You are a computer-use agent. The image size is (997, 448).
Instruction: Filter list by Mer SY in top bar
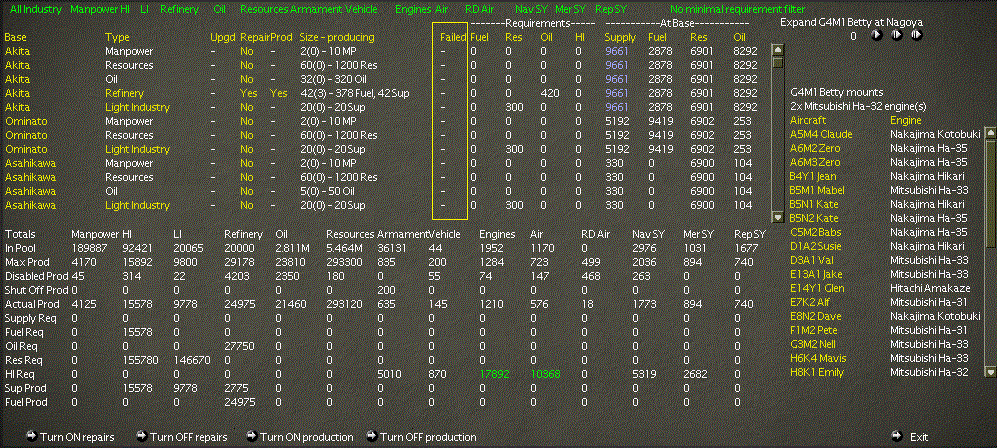click(x=570, y=10)
